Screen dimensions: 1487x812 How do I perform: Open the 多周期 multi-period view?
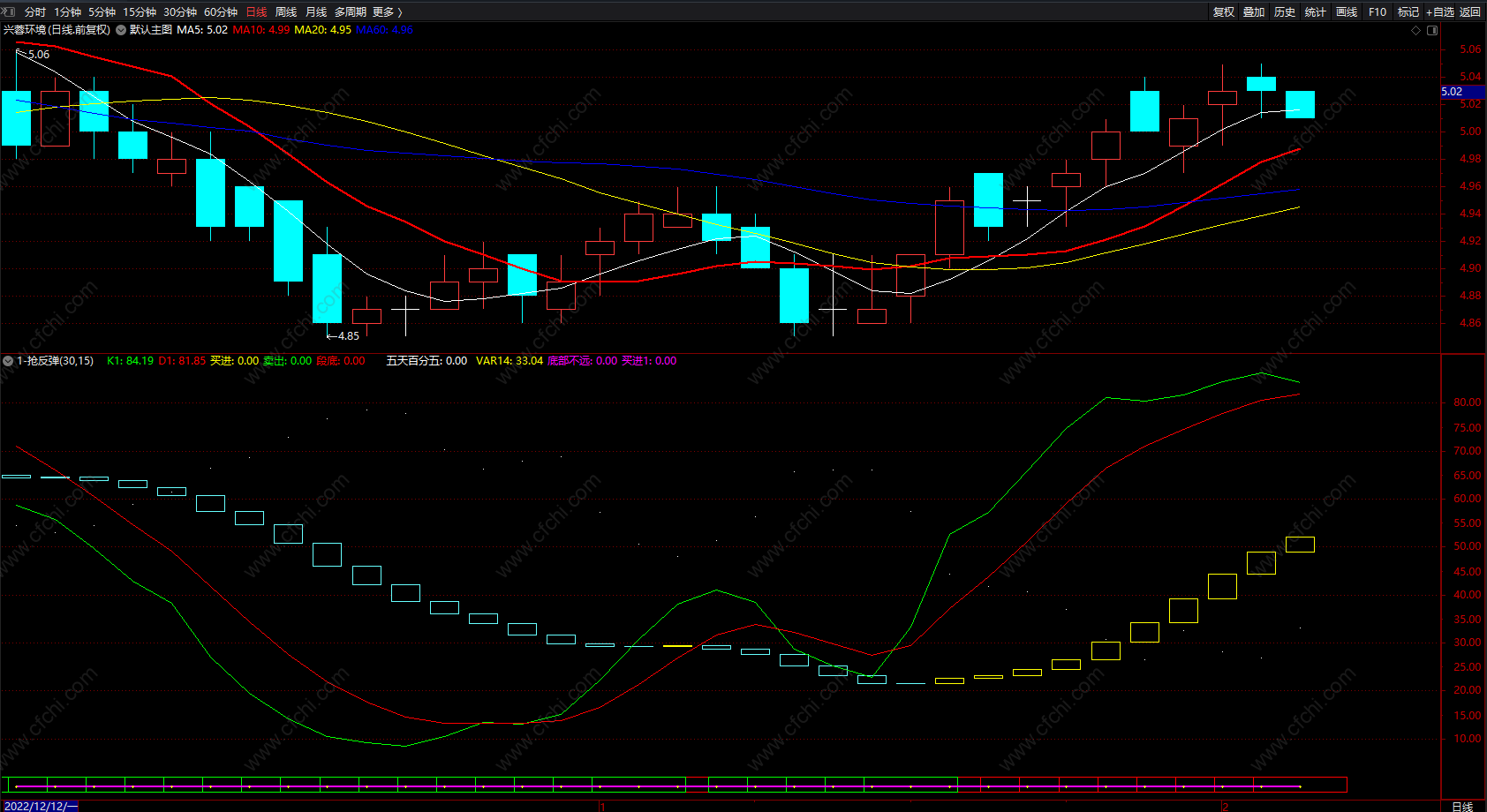point(351,11)
